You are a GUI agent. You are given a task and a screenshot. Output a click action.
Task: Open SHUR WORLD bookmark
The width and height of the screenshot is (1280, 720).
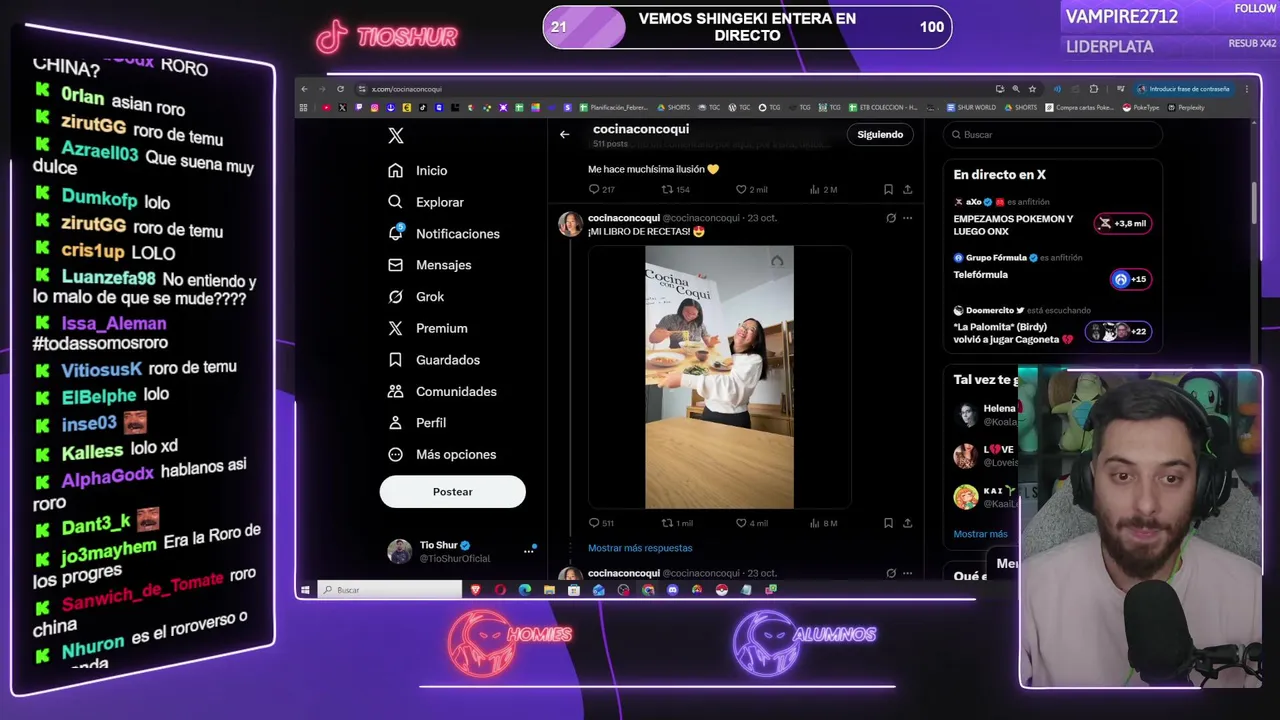tap(971, 108)
